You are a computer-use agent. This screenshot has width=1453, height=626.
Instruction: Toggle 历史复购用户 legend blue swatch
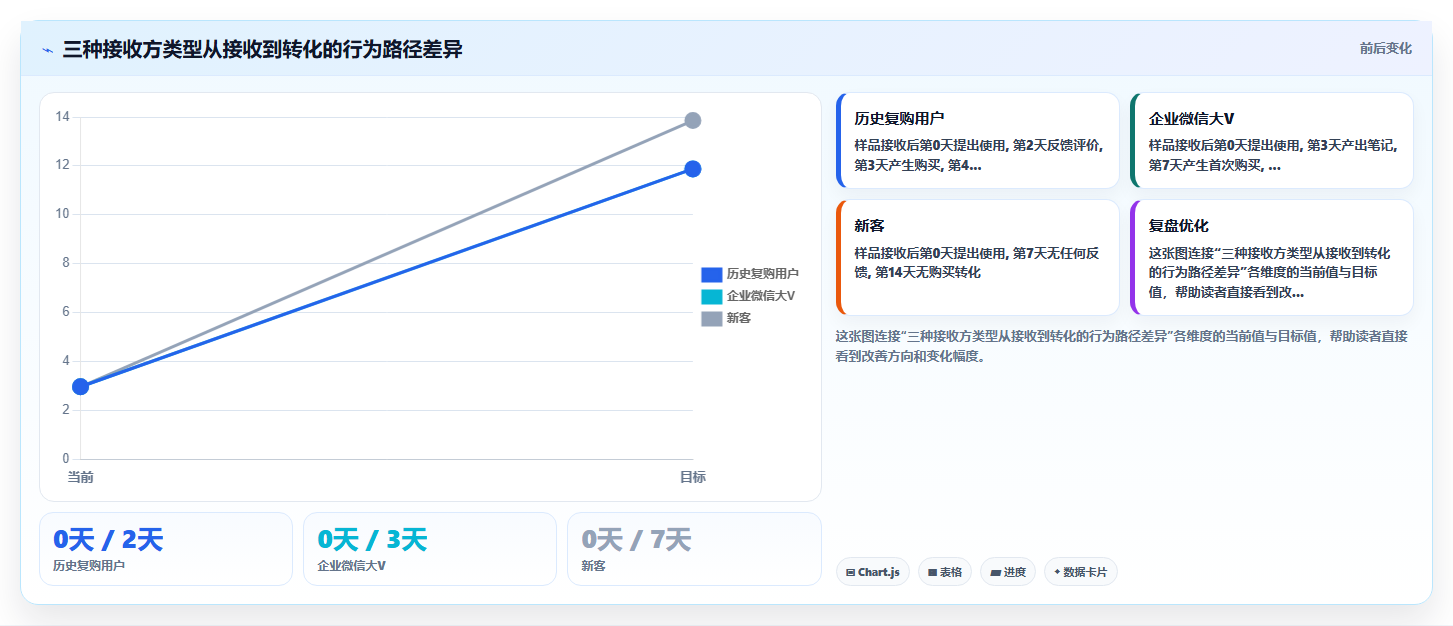pos(711,274)
